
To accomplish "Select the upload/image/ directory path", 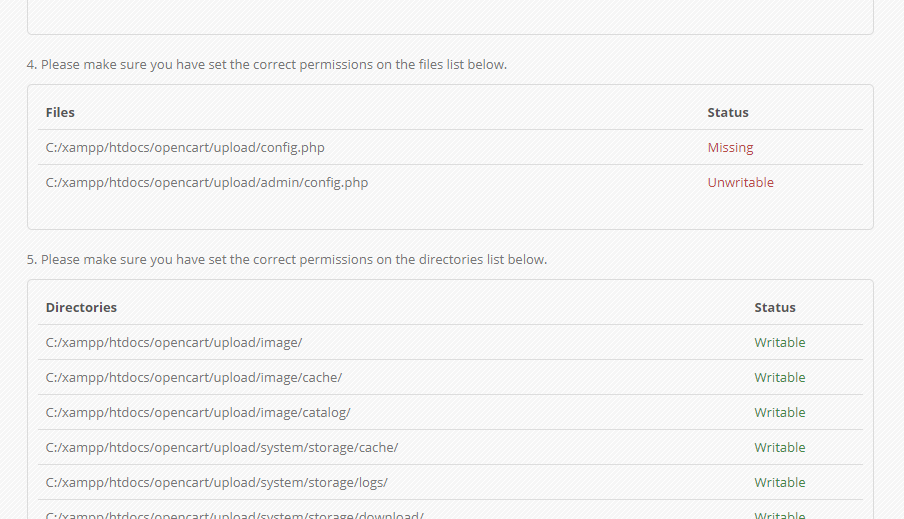I will click(174, 343).
